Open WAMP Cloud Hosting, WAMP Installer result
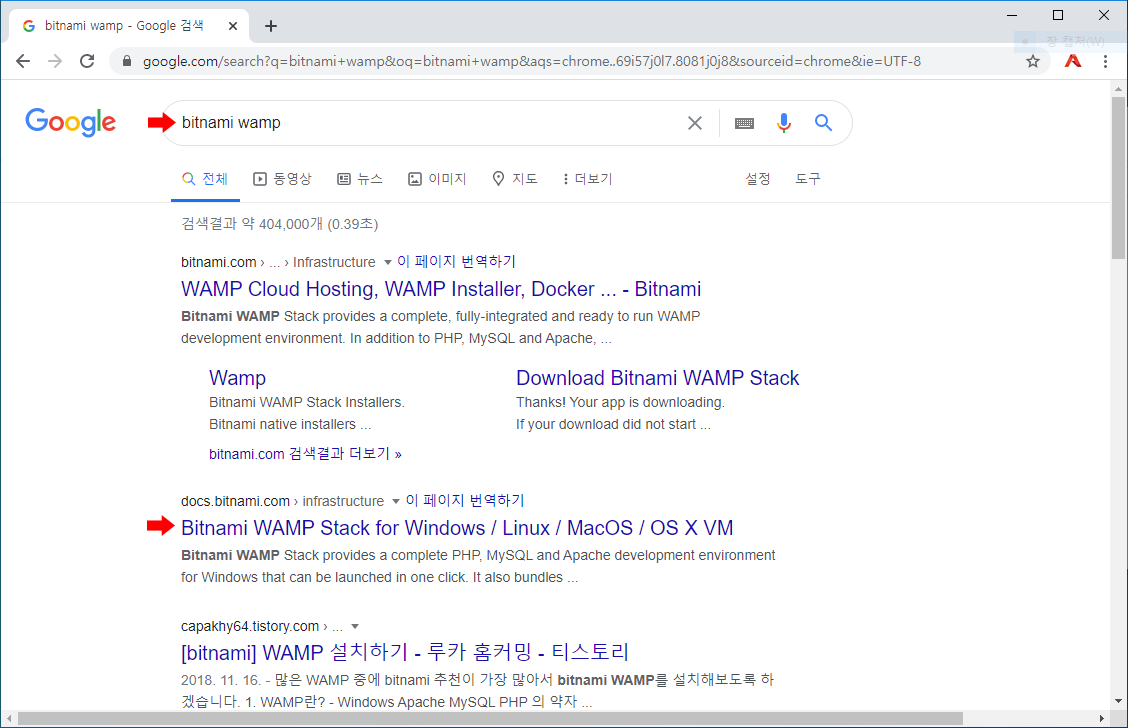This screenshot has height=728, width=1128. pos(441,289)
